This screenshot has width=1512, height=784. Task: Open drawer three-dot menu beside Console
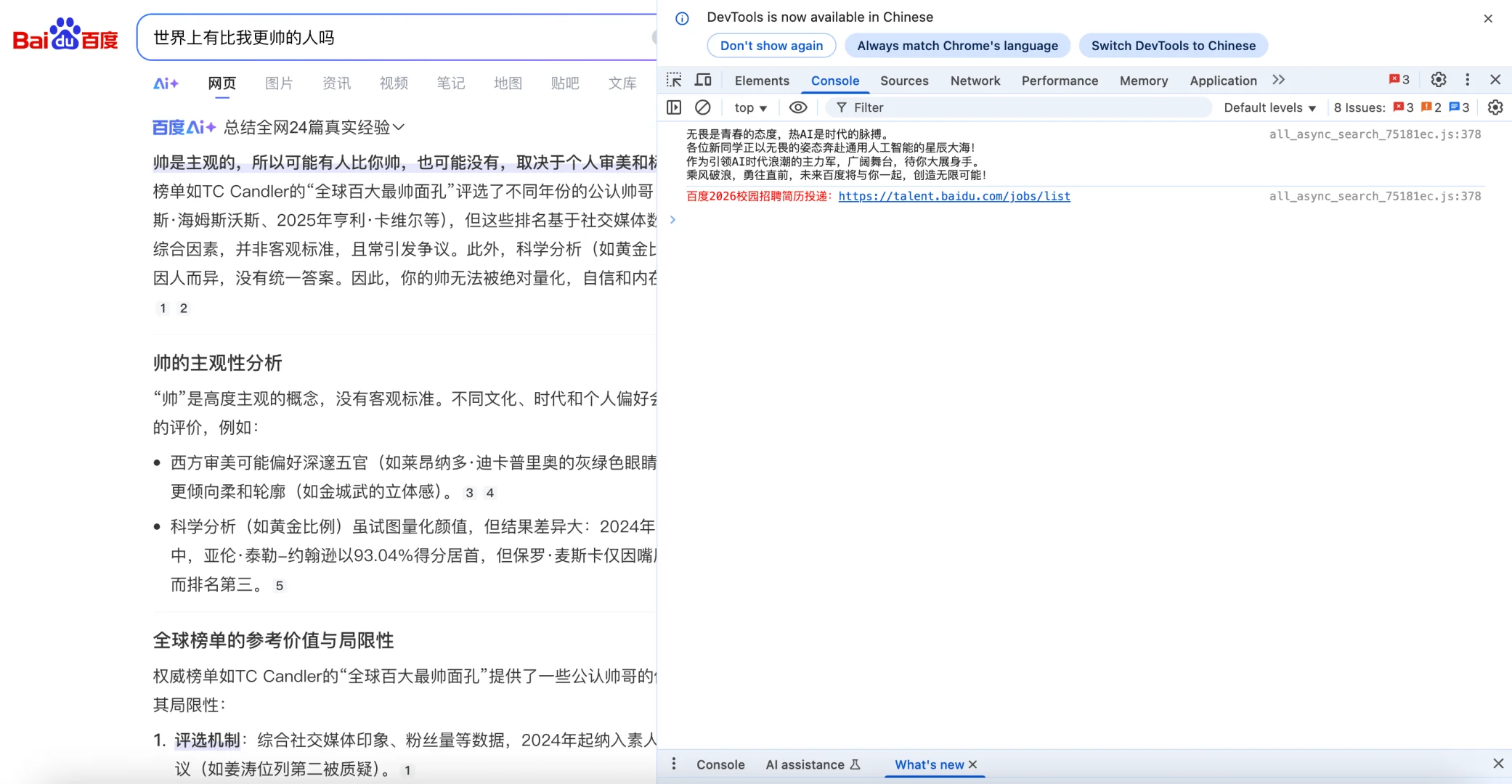[674, 764]
